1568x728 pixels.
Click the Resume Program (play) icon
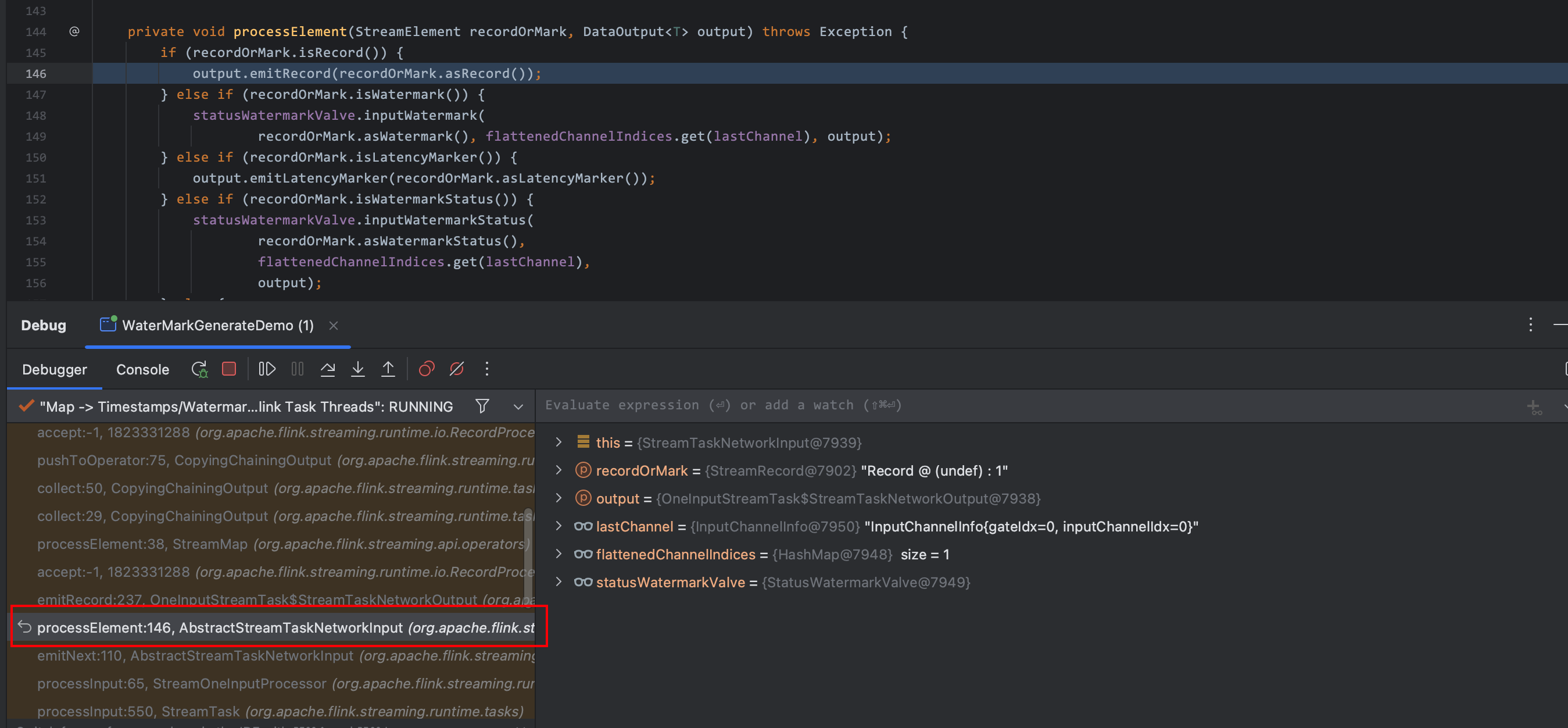266,369
